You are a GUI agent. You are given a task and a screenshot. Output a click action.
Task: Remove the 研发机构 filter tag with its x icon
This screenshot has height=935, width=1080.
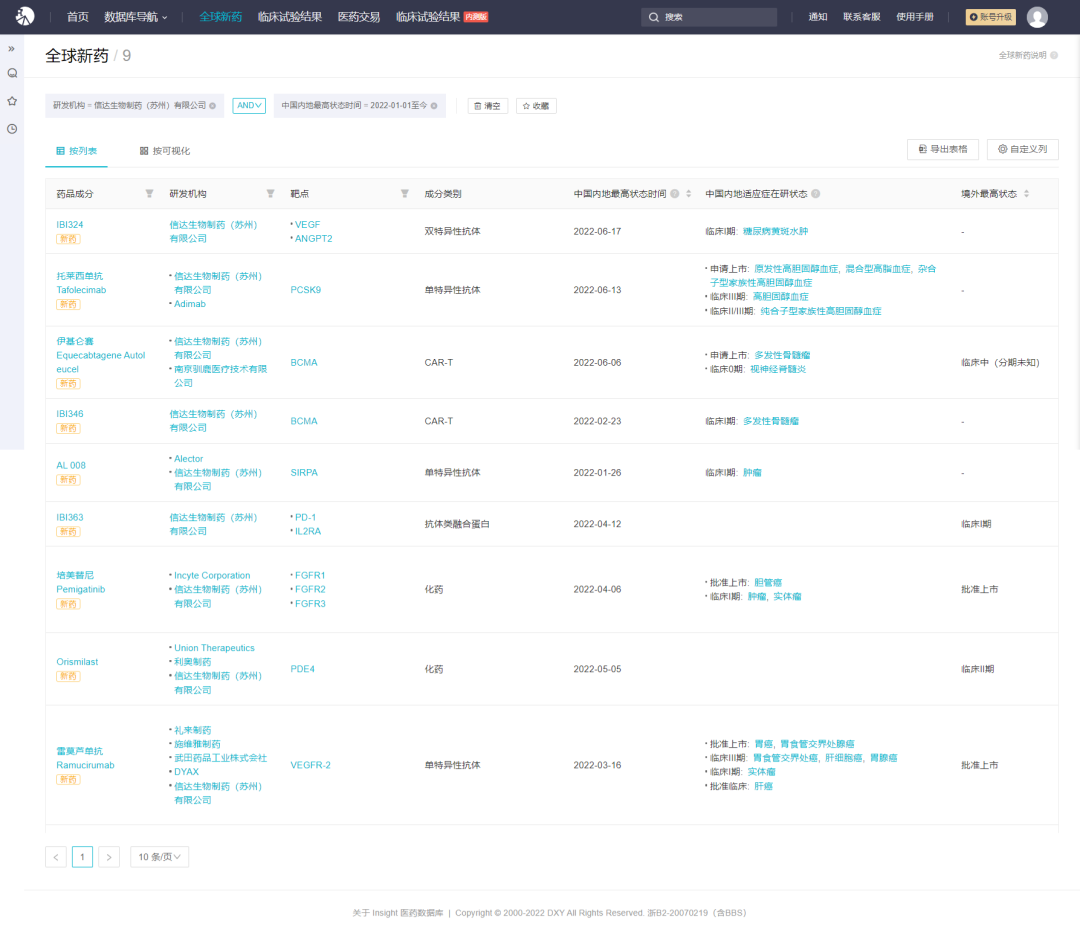coord(213,105)
